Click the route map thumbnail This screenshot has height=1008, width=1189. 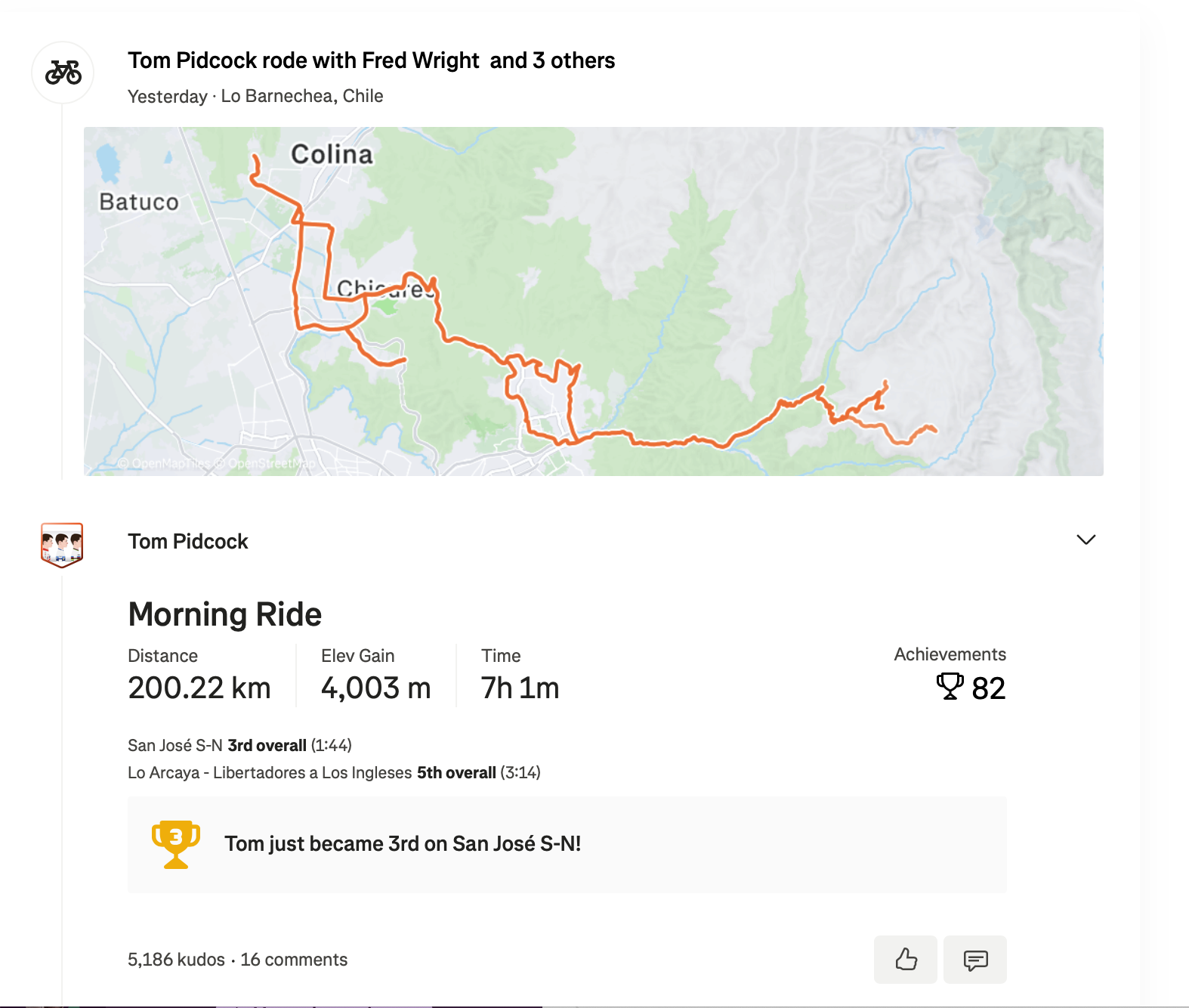coord(594,299)
